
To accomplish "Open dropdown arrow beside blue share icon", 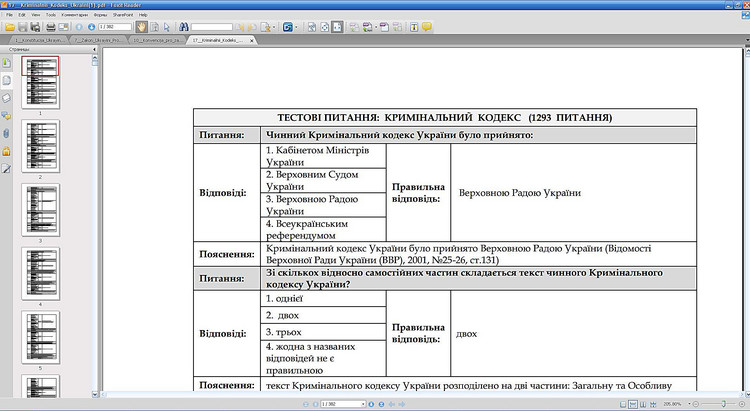I will click(x=297, y=27).
